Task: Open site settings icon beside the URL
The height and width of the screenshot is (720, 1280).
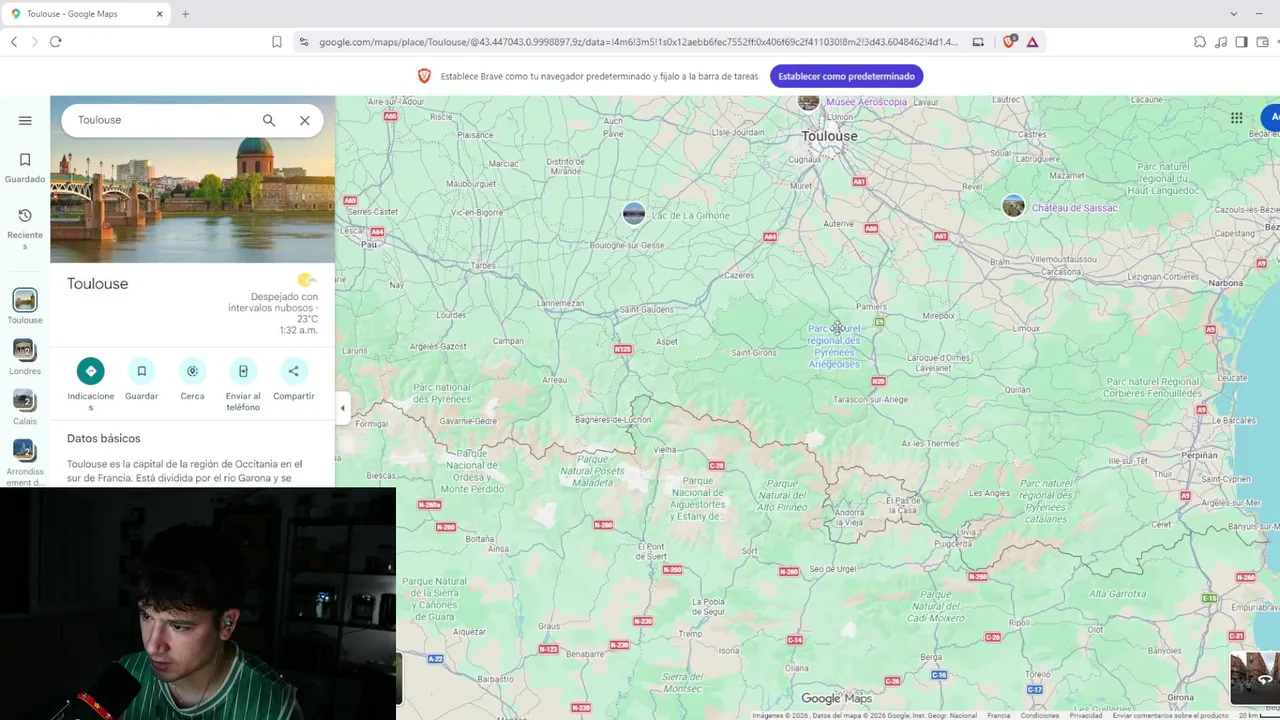Action: [304, 42]
